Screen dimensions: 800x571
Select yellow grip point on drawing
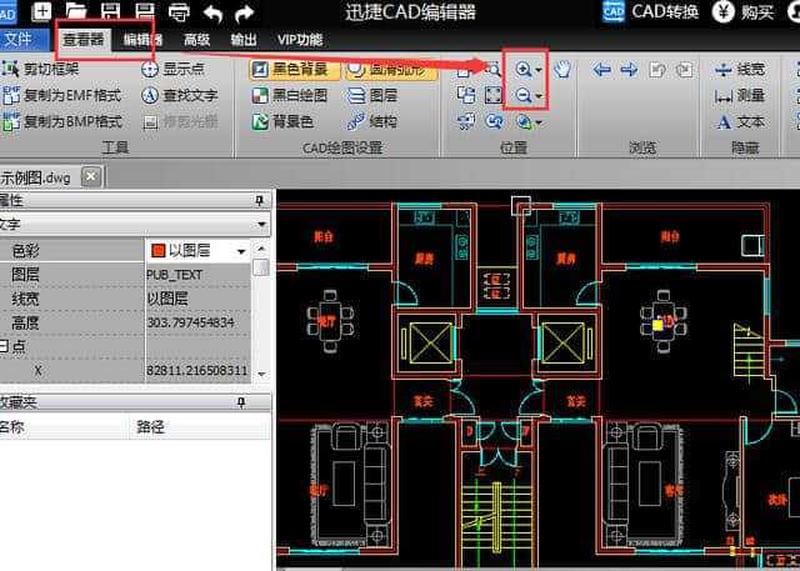(658, 325)
